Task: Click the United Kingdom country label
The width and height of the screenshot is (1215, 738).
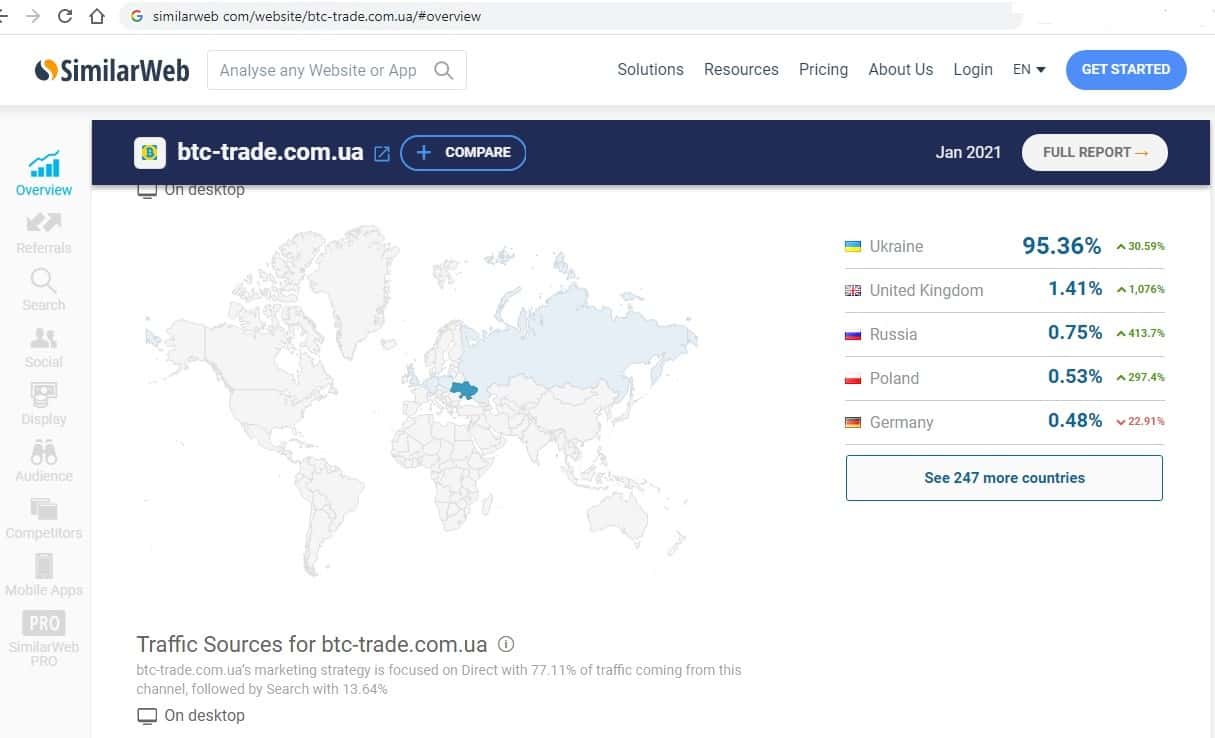Action: (x=926, y=290)
